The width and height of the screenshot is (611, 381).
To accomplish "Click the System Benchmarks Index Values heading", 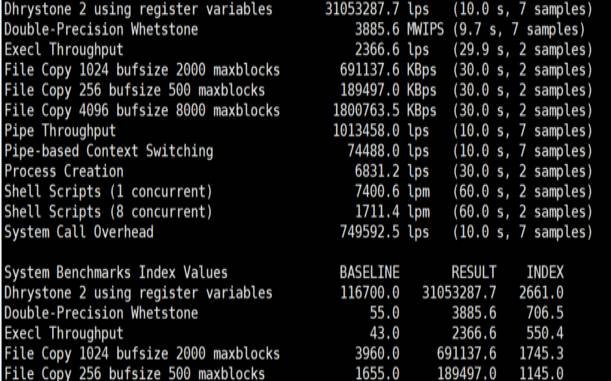I will 116,272.
